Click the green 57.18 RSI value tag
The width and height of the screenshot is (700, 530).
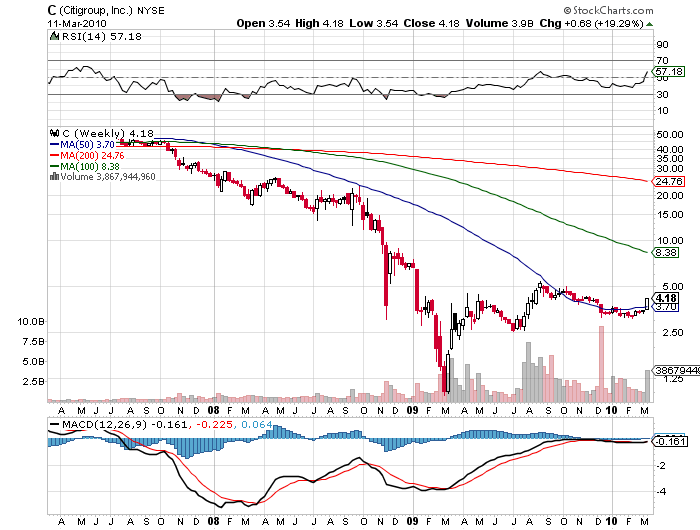pos(668,71)
